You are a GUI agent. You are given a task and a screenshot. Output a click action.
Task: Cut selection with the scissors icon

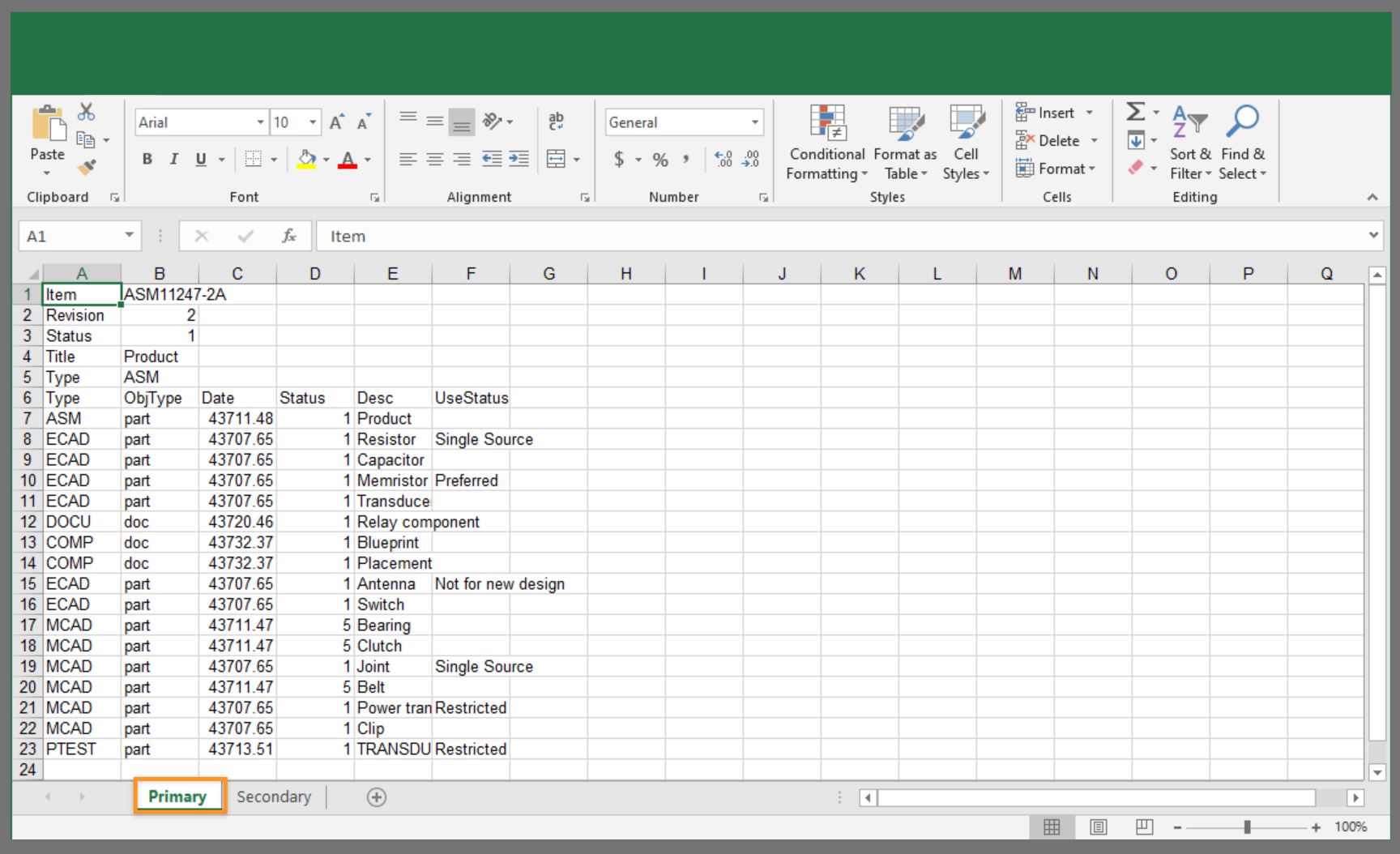87,112
